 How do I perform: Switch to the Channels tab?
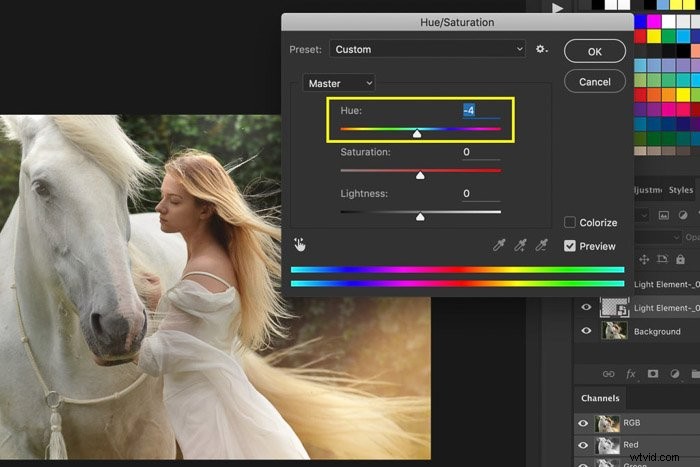600,398
